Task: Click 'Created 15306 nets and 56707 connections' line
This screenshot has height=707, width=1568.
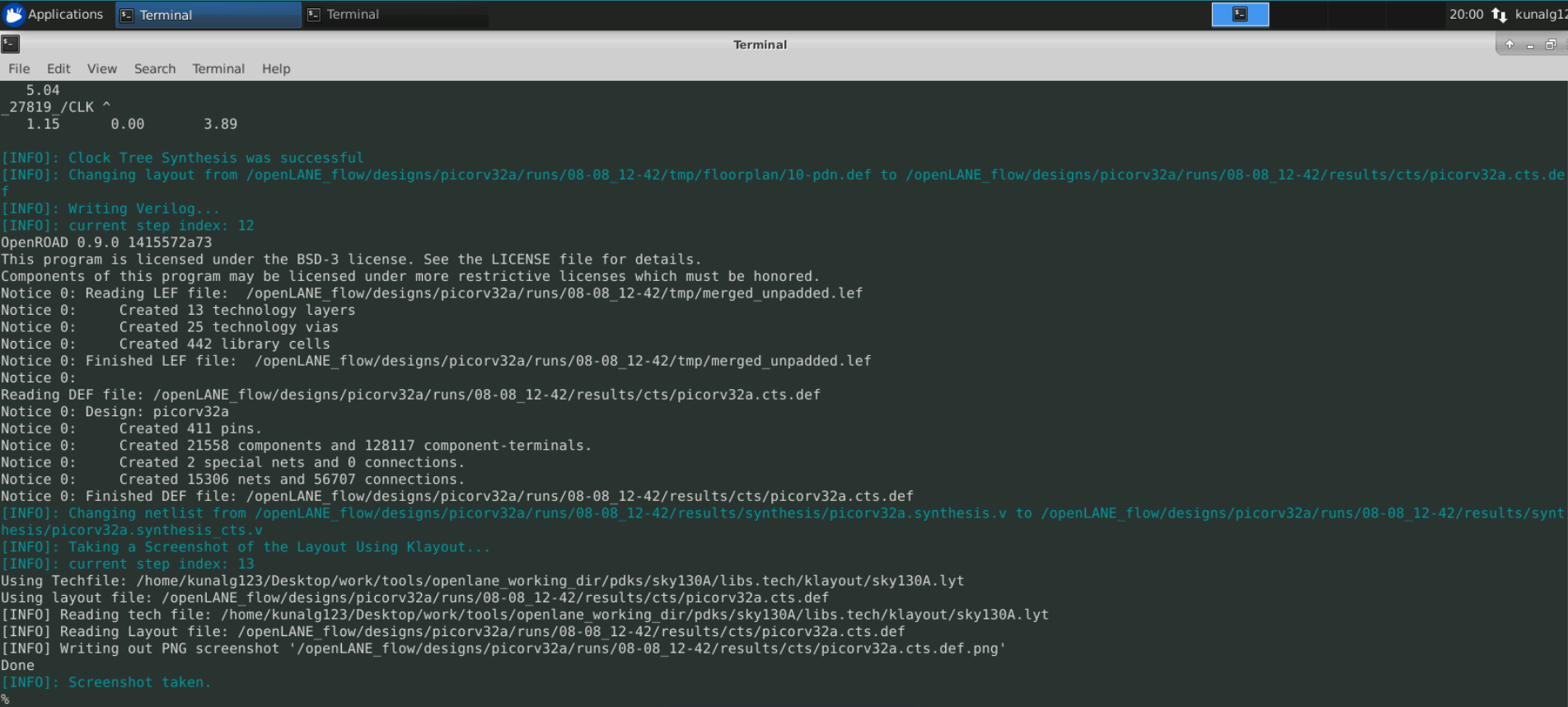Action: pos(233,479)
